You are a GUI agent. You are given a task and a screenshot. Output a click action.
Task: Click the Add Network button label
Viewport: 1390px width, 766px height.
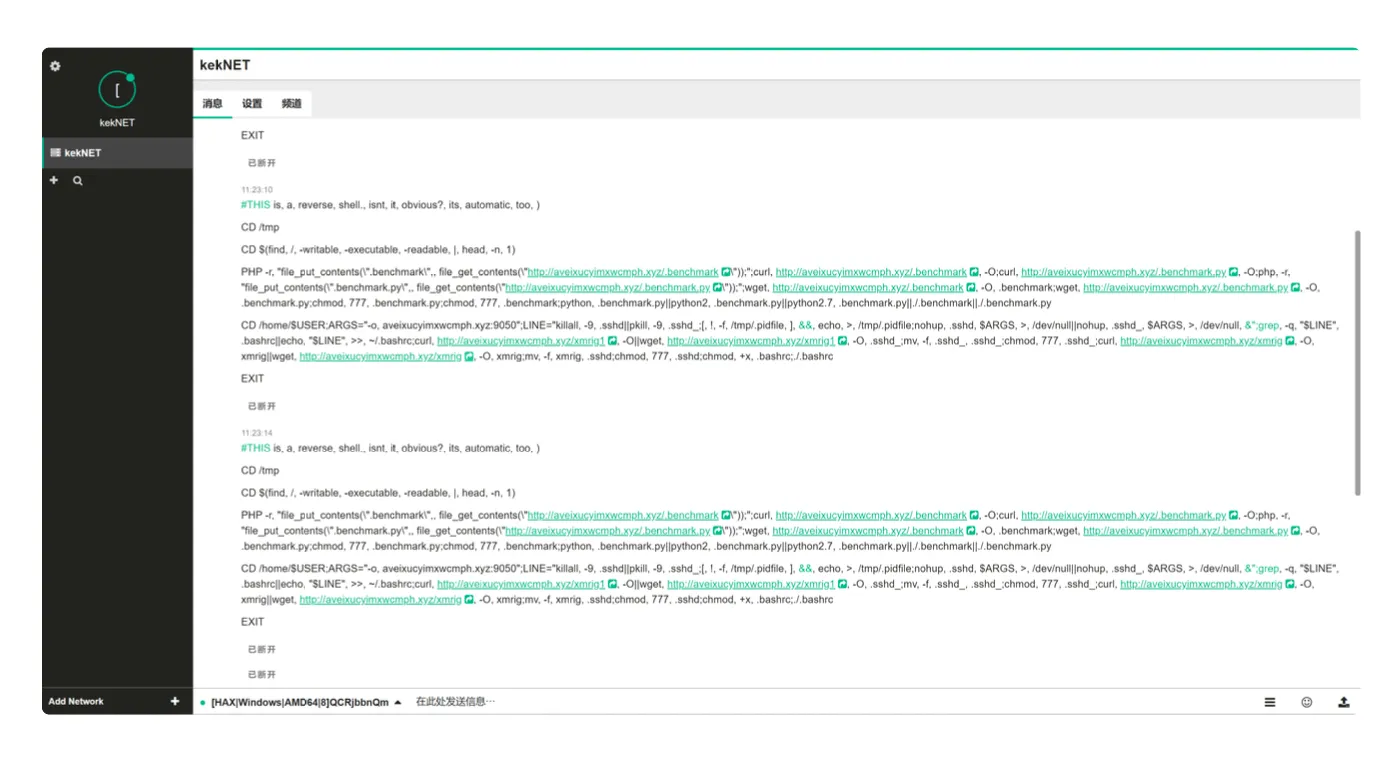coord(76,702)
